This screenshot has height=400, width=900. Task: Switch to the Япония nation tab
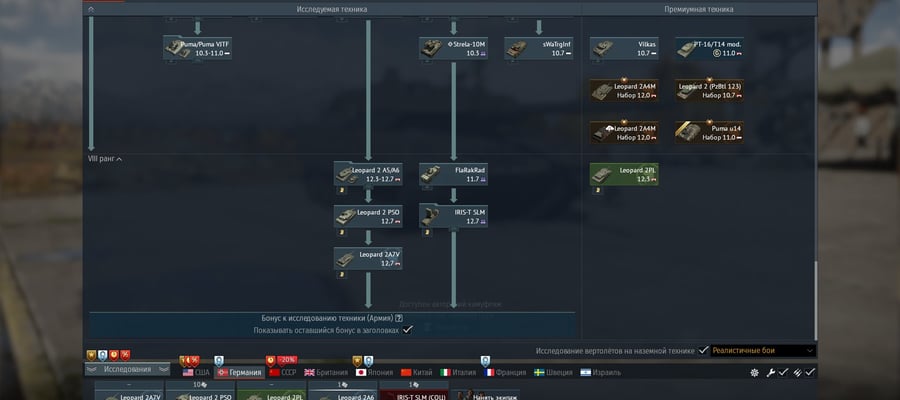375,372
